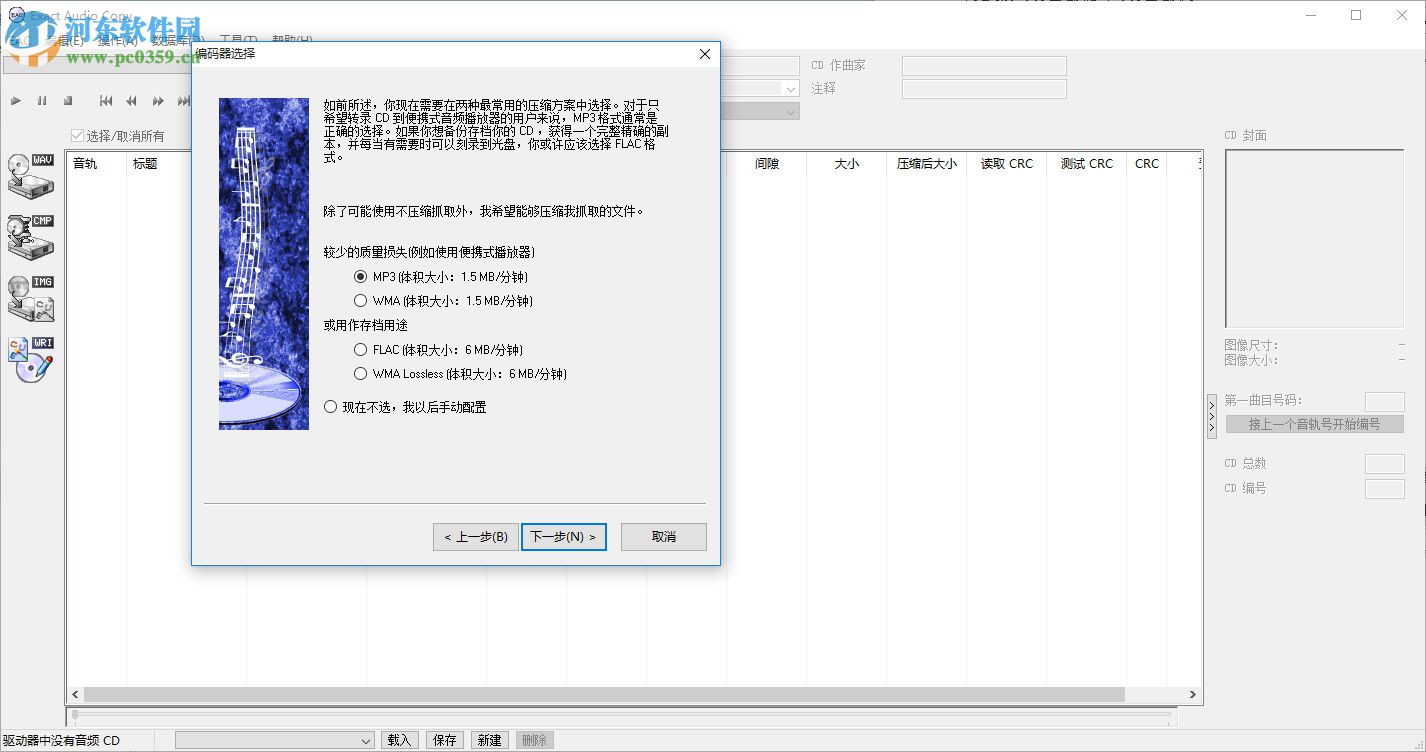Choose FLAC format for archival use
1426x752 pixels.
tap(360, 349)
